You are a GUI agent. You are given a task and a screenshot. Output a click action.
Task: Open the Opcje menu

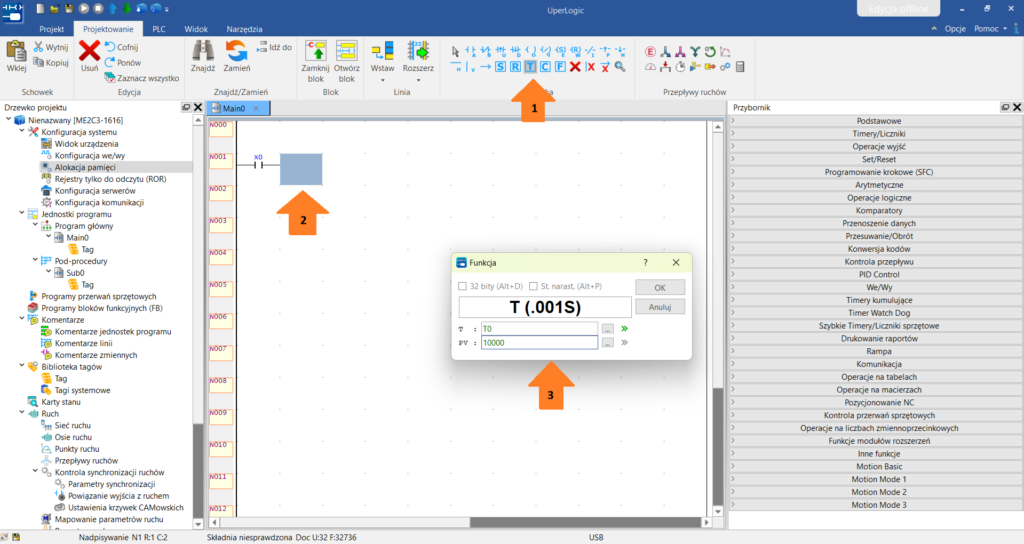[x=955, y=29]
